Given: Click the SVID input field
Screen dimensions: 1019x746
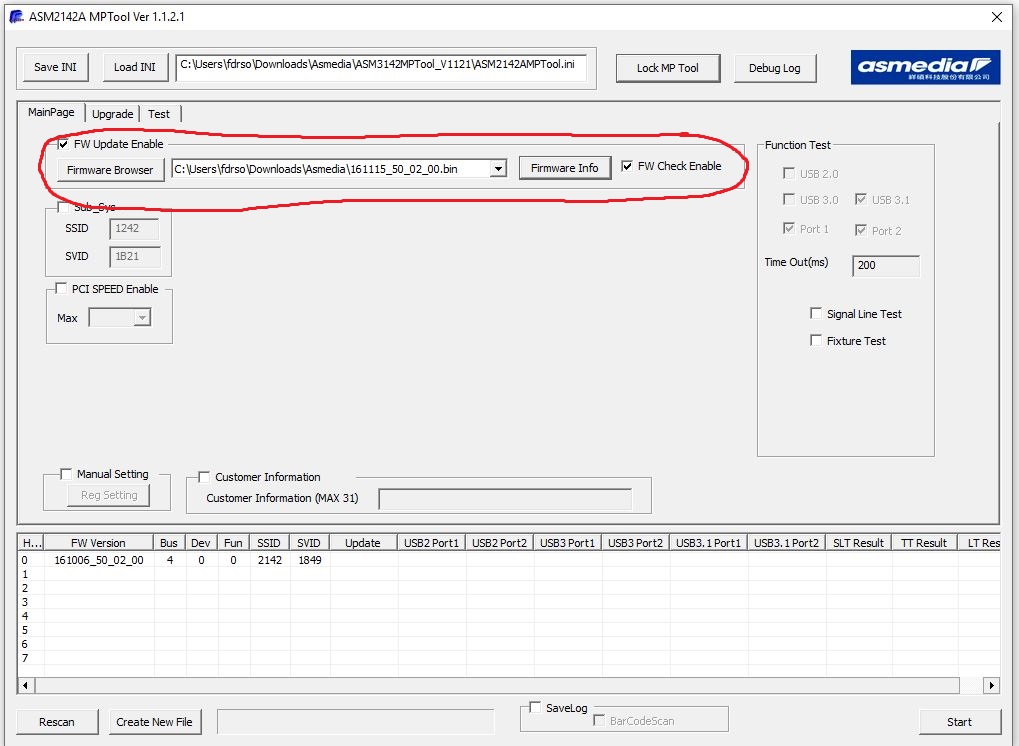Looking at the screenshot, I should tap(134, 257).
